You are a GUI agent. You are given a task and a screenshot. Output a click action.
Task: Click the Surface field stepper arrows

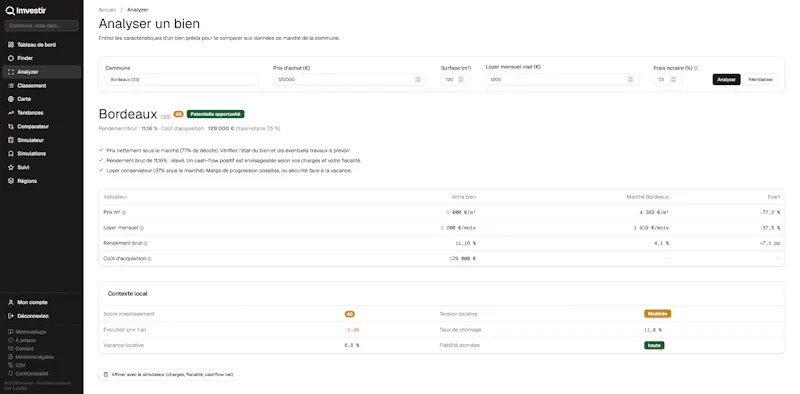pyautogui.click(x=461, y=80)
